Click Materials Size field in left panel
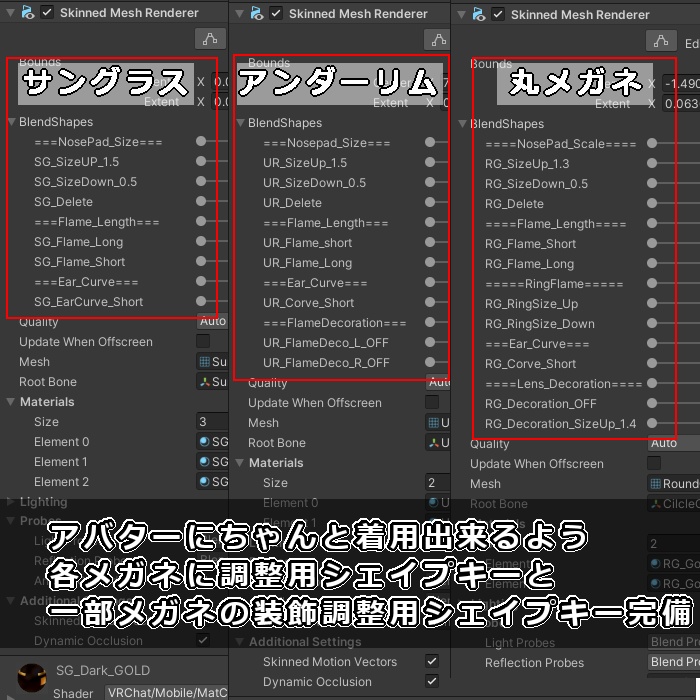700x700 pixels. [212, 421]
